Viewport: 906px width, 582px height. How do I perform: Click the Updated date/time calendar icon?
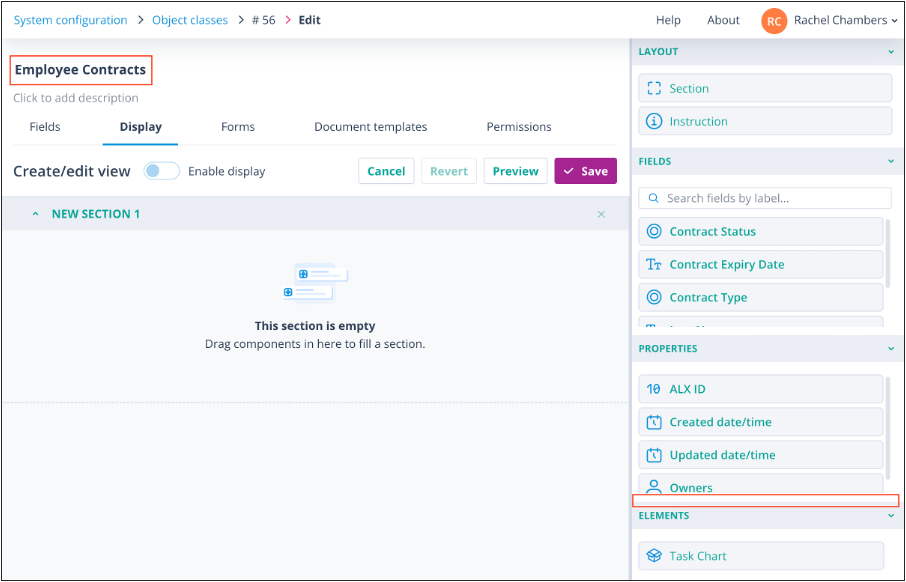653,455
